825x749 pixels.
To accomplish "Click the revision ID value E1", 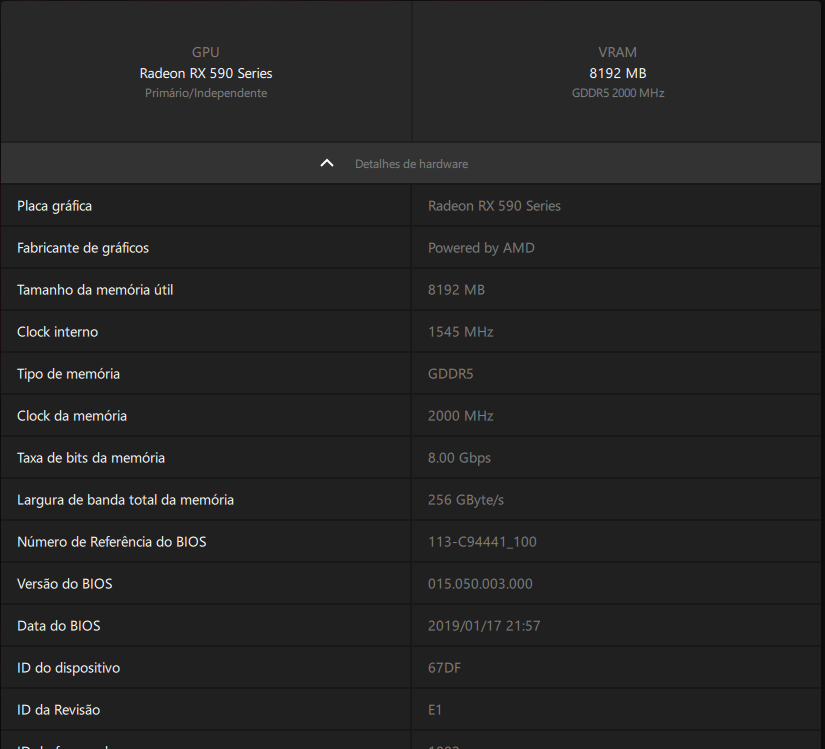I will point(435,710).
